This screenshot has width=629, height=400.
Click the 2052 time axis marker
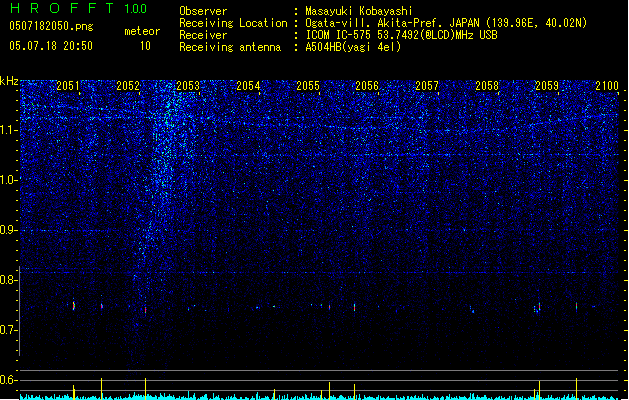[128, 85]
